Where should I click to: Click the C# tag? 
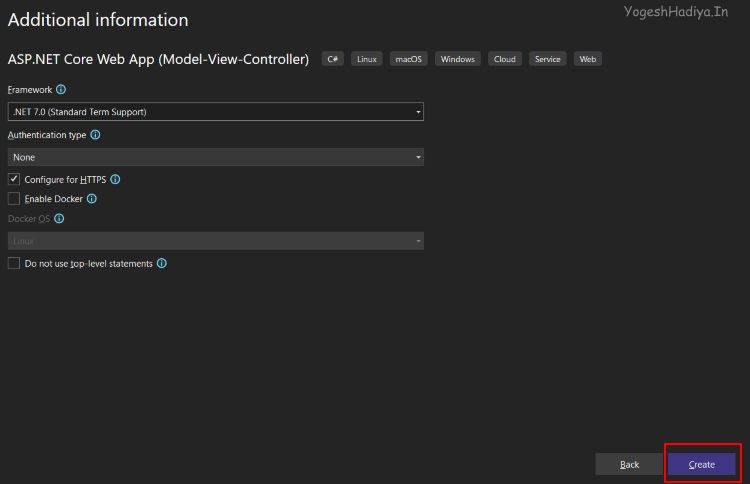pyautogui.click(x=334, y=59)
